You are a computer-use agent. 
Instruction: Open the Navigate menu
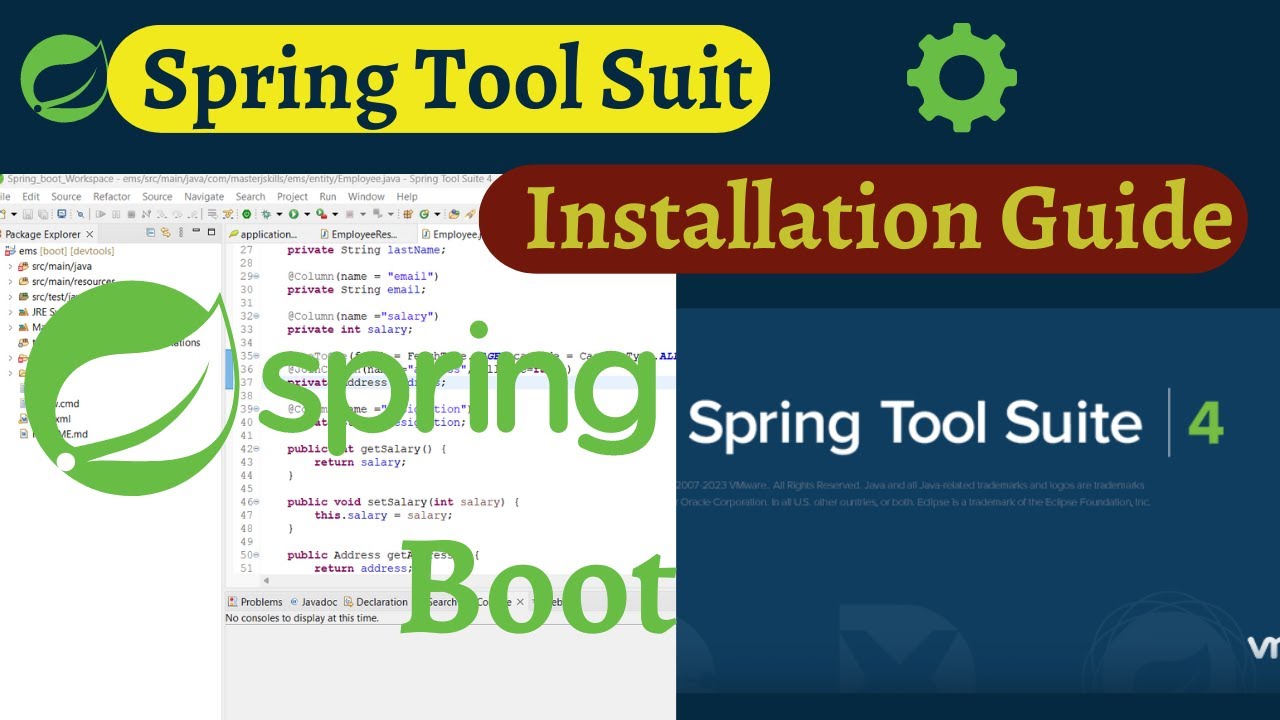[204, 197]
